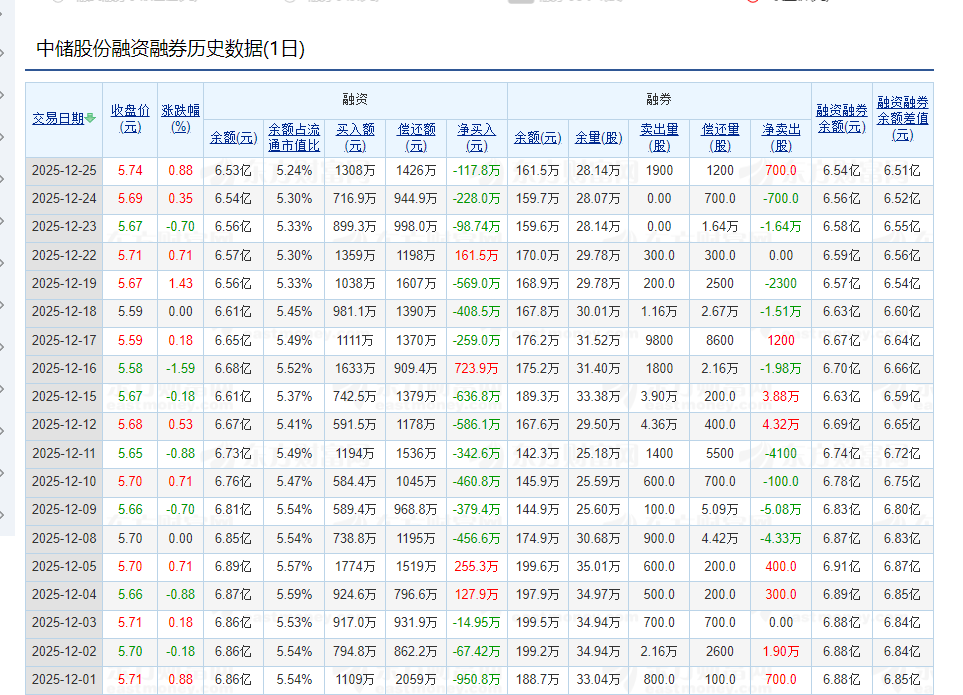The height and width of the screenshot is (695, 963).
Task: Click the -117.8万 net buy value
Action: 477,171
